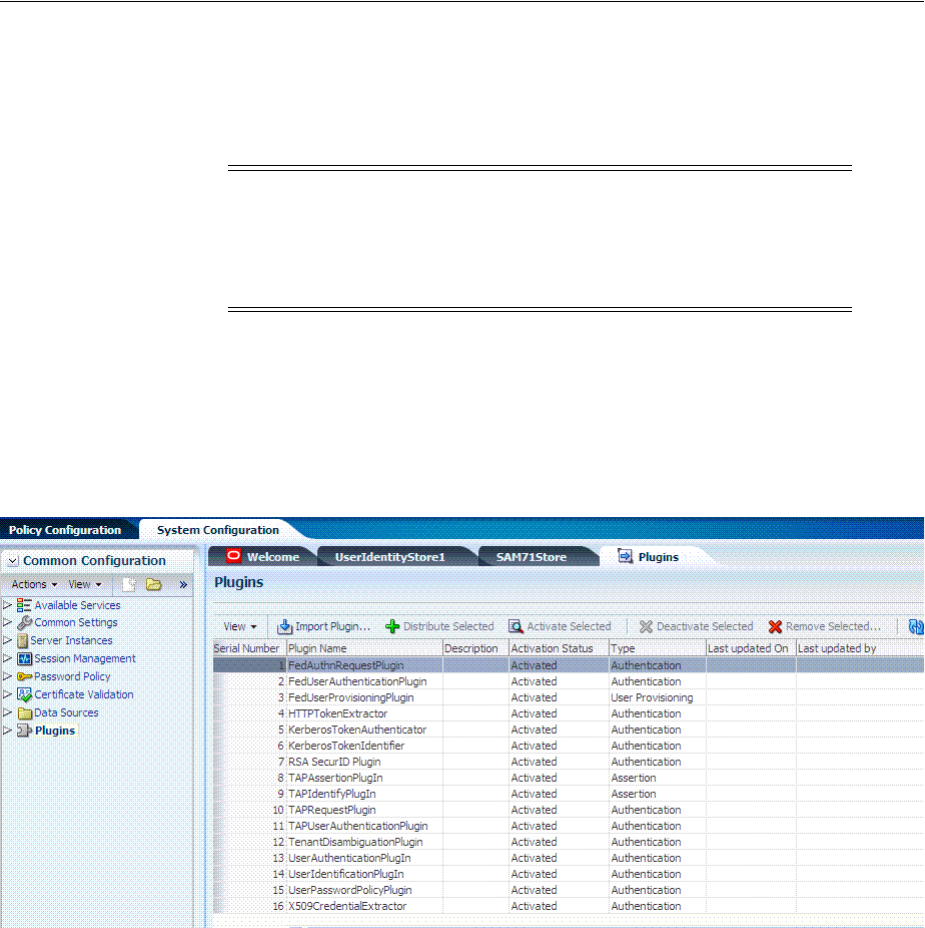This screenshot has height=928, width=925.
Task: Click the Activate Selected magnifier icon
Action: [515, 626]
